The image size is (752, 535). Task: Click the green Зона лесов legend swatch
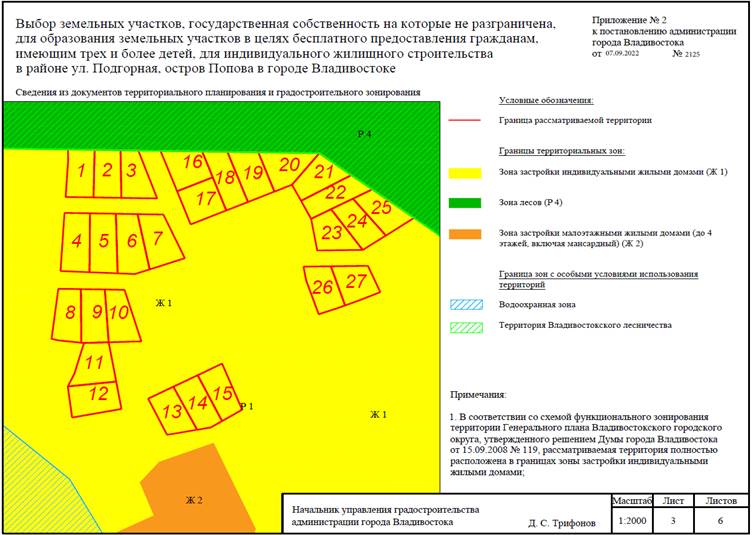(x=465, y=203)
